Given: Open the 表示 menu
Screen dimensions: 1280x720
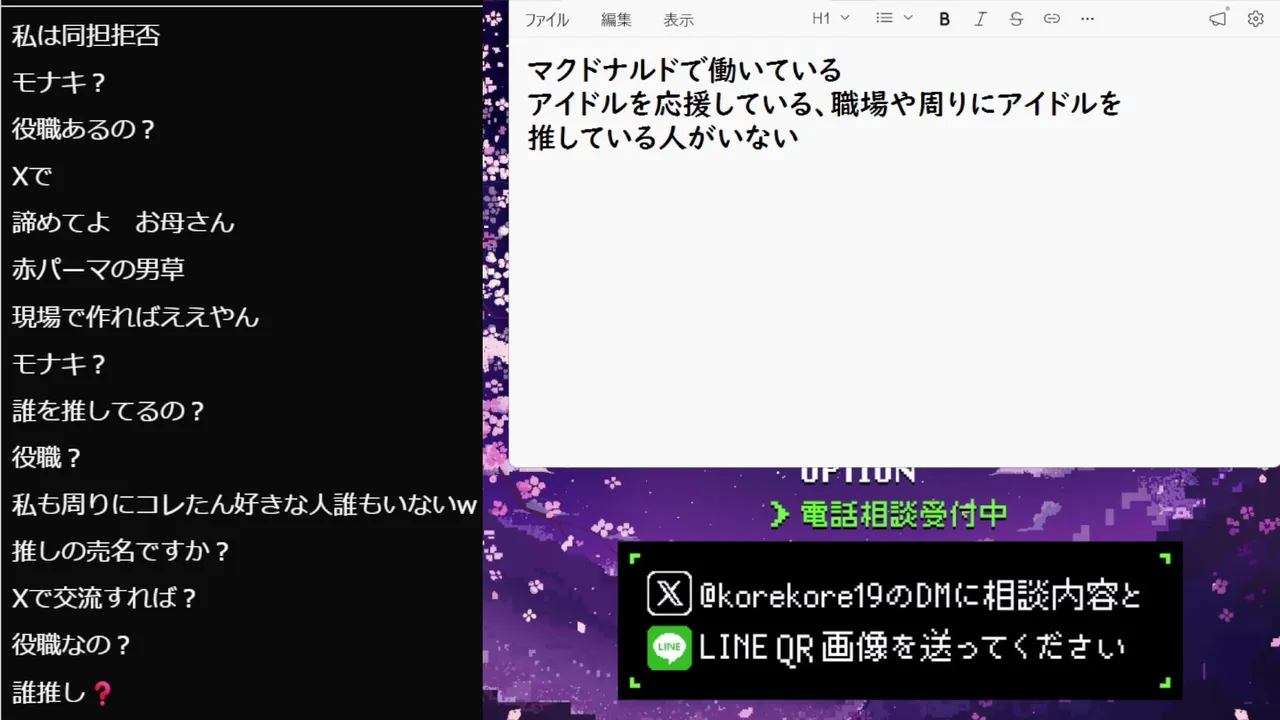Looking at the screenshot, I should (678, 19).
